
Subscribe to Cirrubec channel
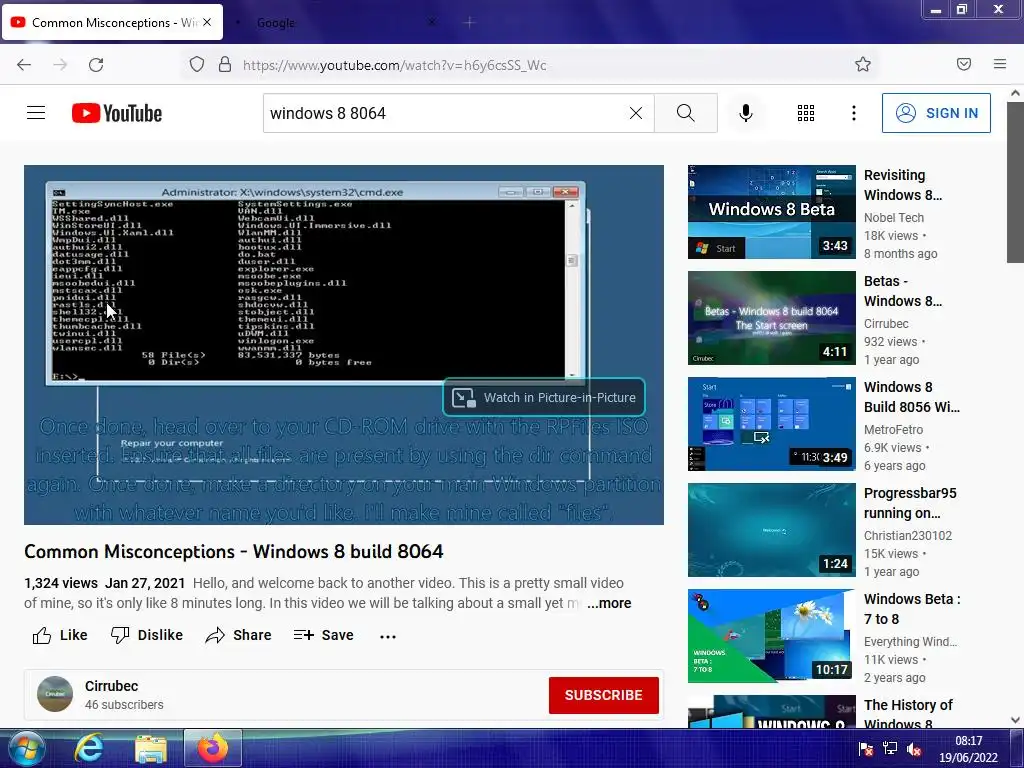coord(603,695)
